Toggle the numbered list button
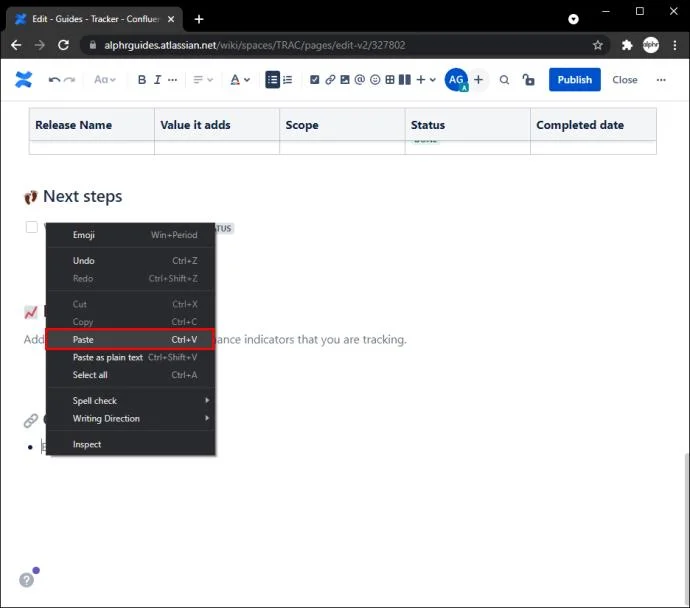The image size is (690, 608). click(x=288, y=80)
